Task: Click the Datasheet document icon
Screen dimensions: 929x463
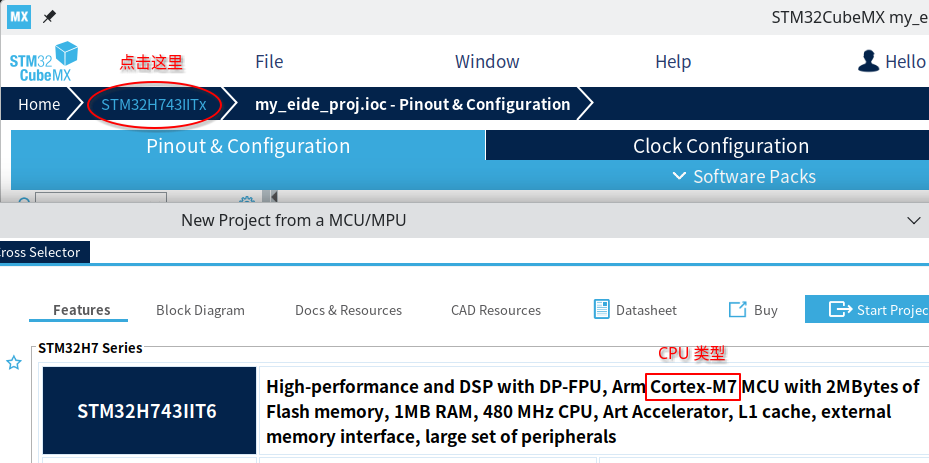Action: click(x=601, y=309)
